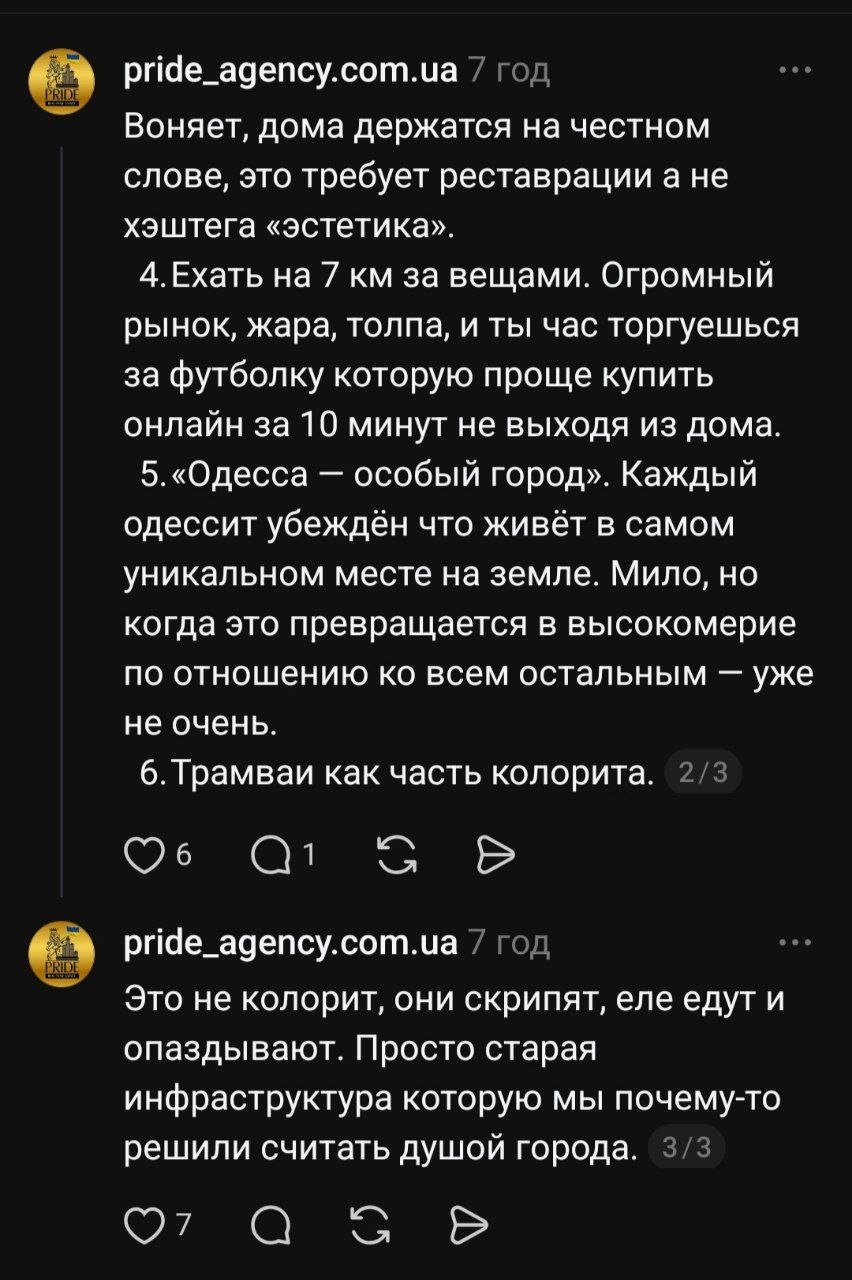
Task: Tap the 2/3 thread position badge
Action: [702, 773]
